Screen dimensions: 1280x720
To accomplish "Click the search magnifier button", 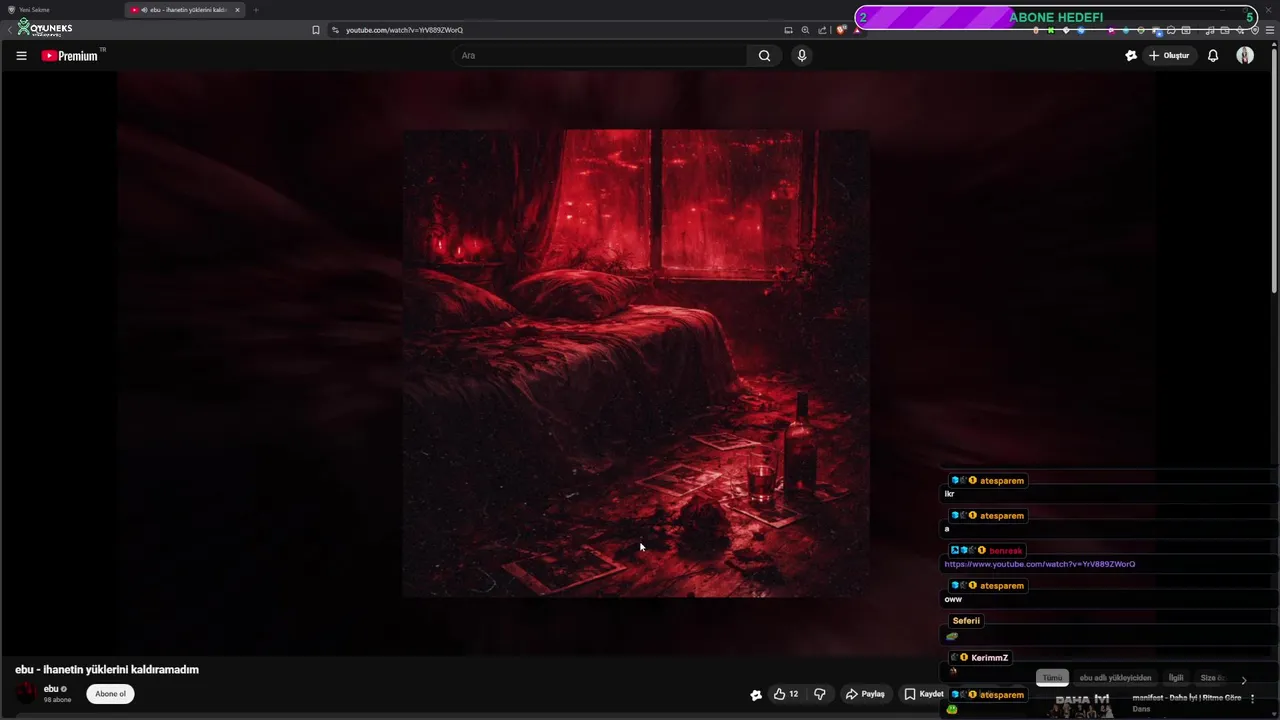I will pyautogui.click(x=764, y=56).
